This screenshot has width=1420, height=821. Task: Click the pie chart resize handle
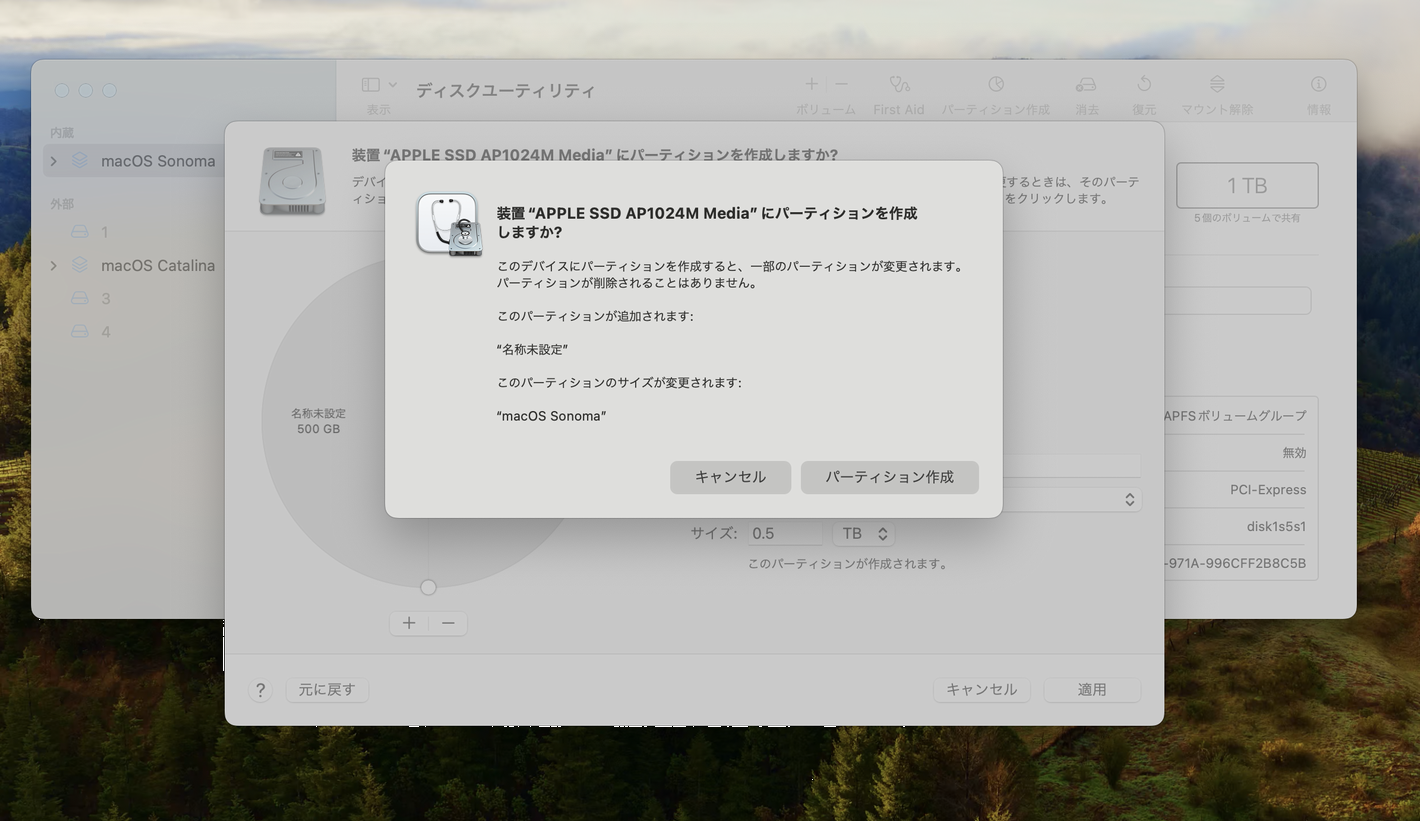(428, 587)
